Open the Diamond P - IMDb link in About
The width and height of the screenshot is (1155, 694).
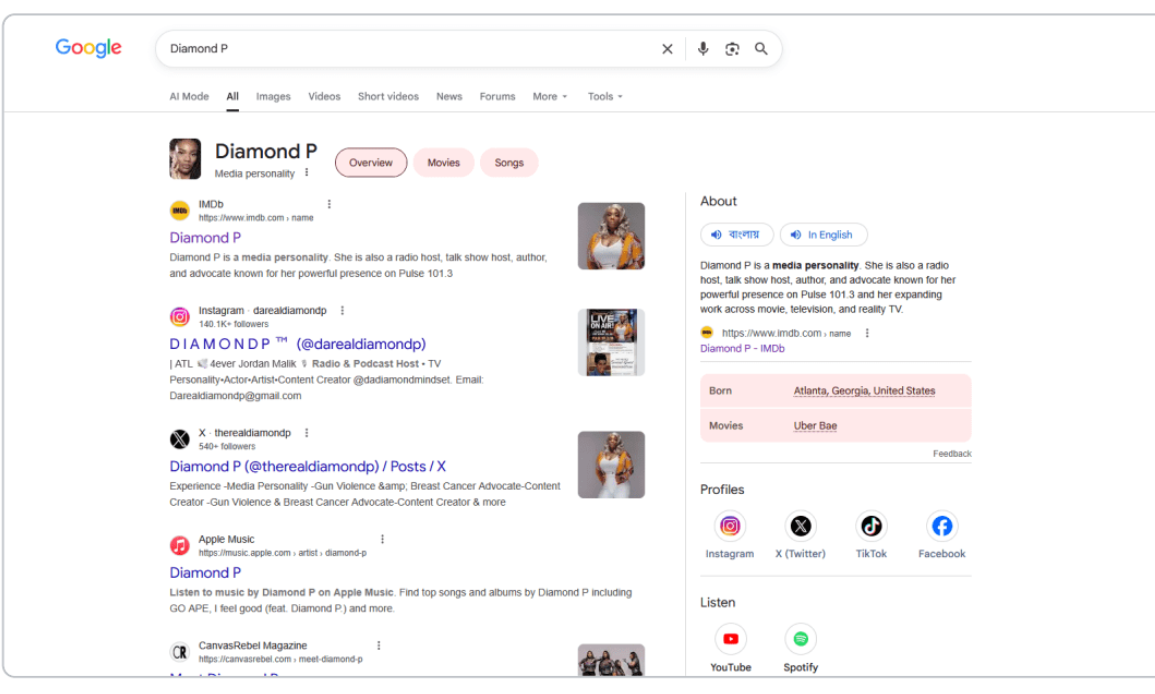[742, 348]
